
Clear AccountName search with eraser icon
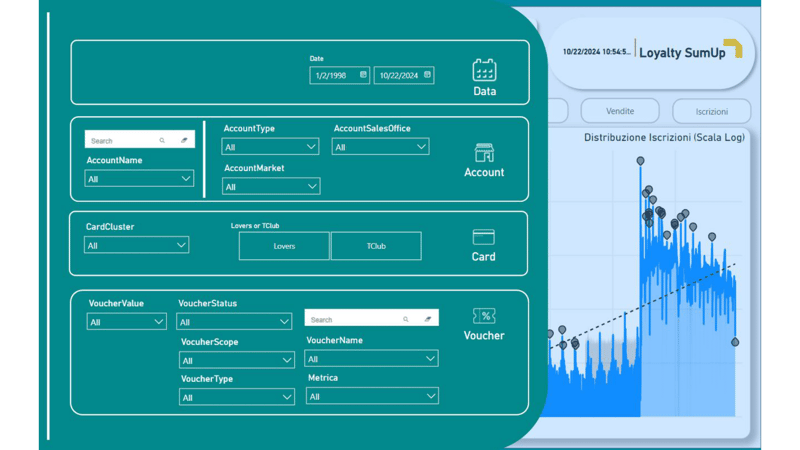184,141
